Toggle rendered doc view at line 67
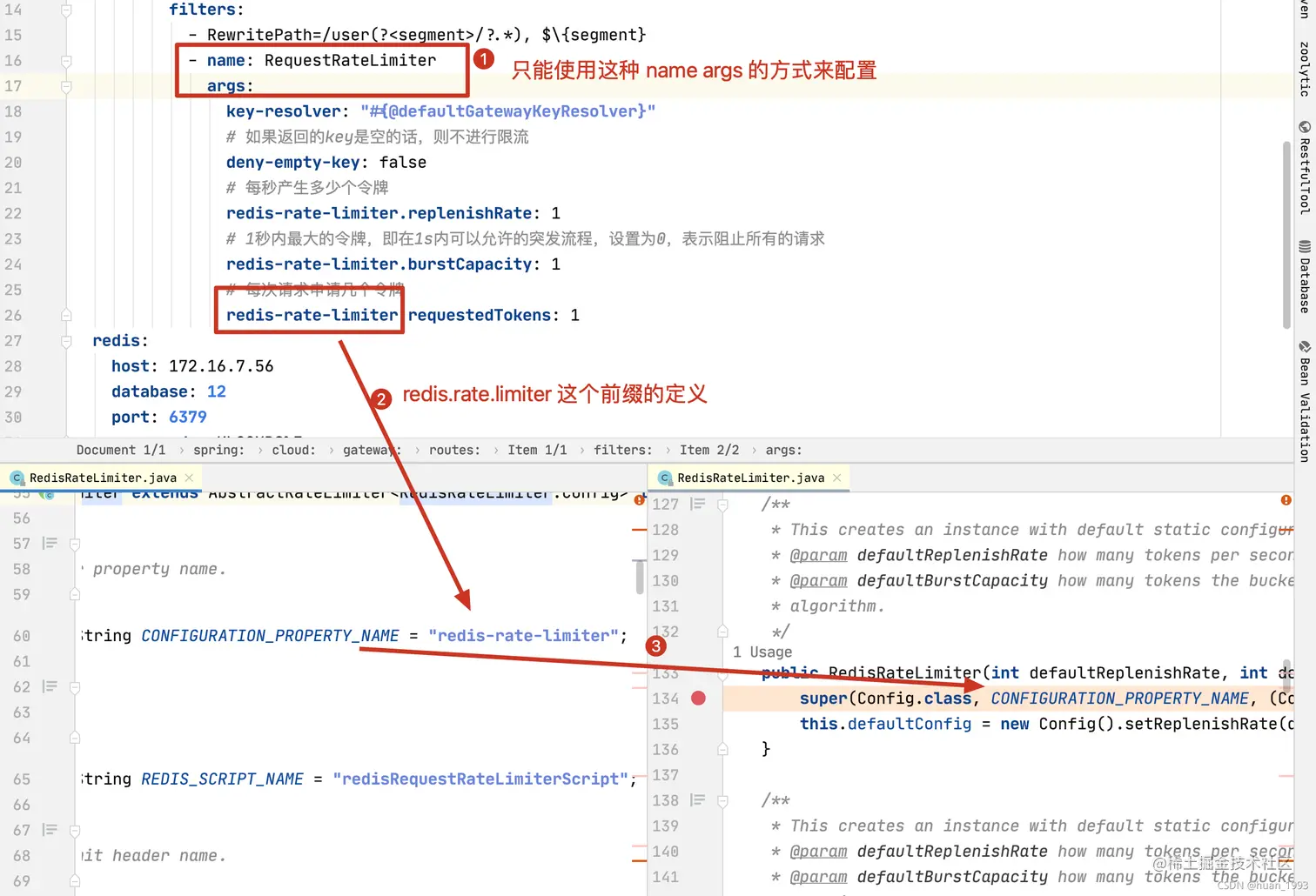 coord(50,830)
